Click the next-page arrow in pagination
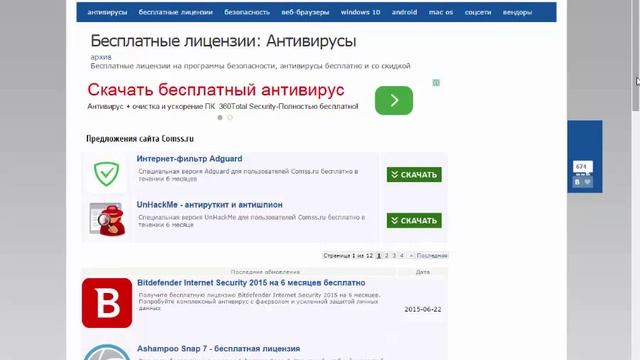Image resolution: width=640 pixels, height=360 pixels. tap(411, 256)
